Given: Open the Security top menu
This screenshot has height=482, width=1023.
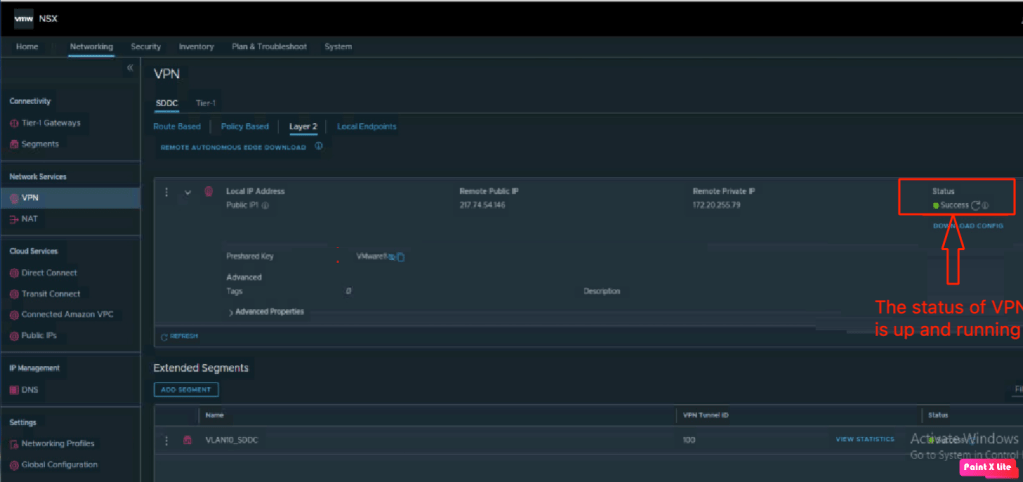Looking at the screenshot, I should (x=146, y=47).
